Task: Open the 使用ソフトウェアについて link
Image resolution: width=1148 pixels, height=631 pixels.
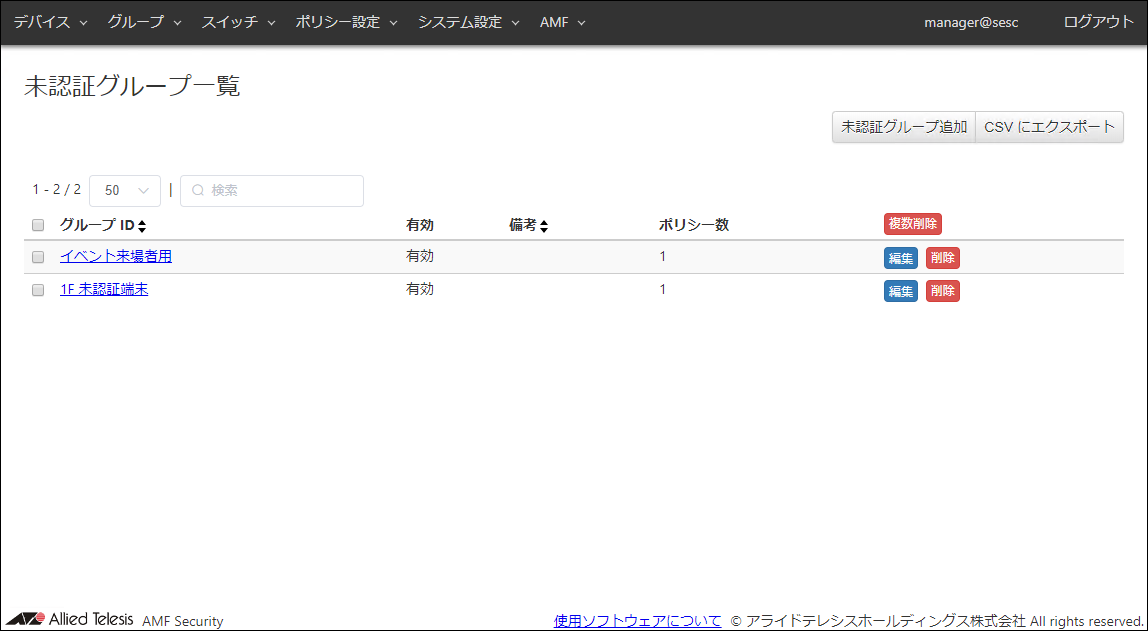Action: point(637,620)
